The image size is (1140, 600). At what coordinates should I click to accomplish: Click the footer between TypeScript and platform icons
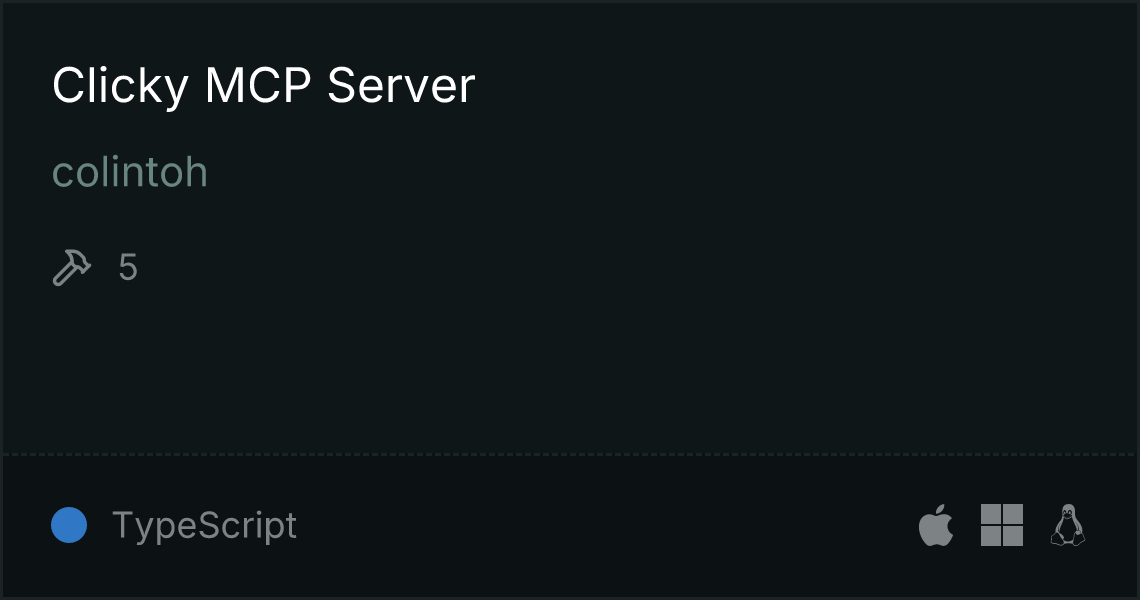tap(607, 525)
